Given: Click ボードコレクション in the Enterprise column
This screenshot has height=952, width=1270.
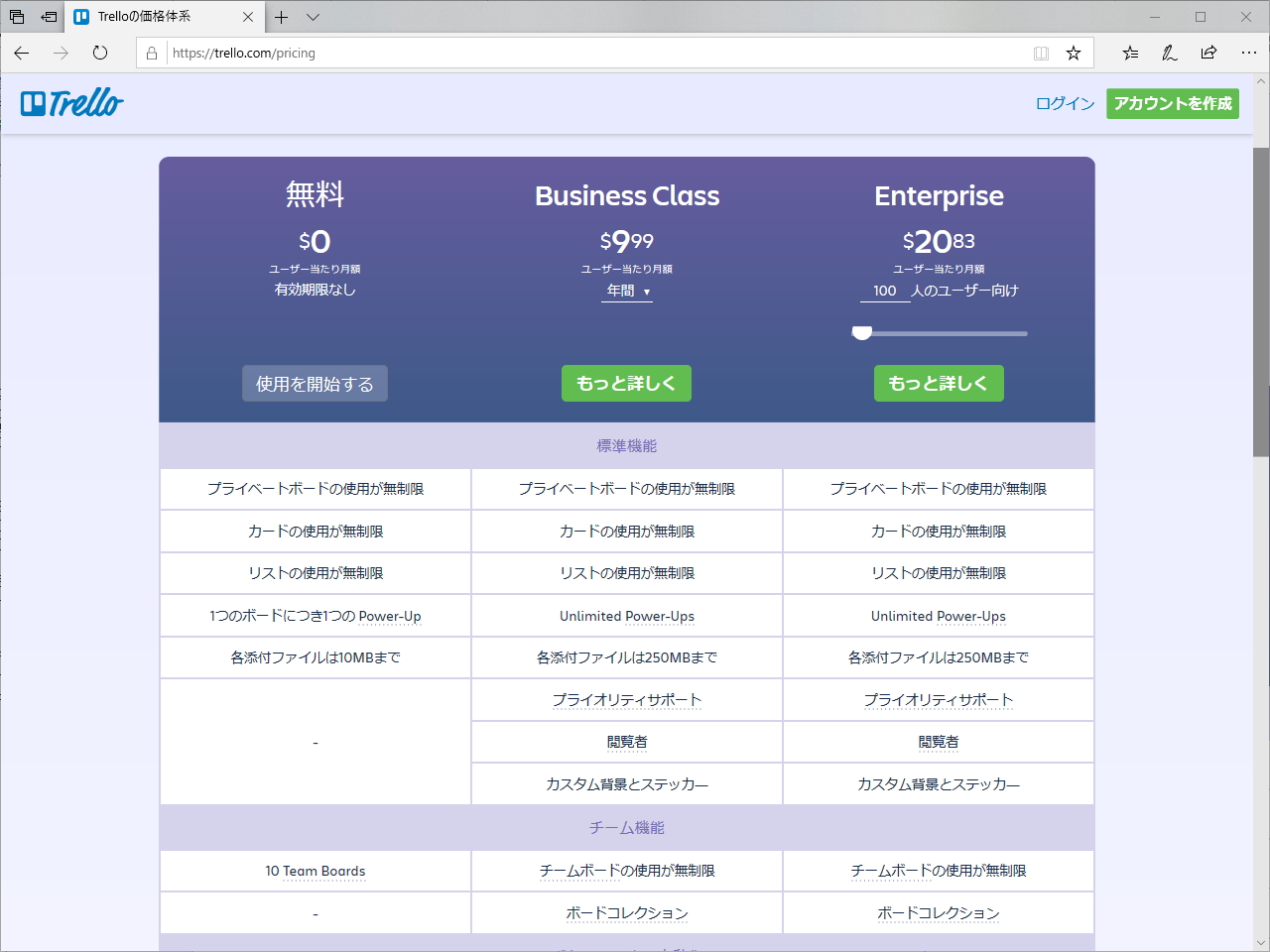Looking at the screenshot, I should click(938, 912).
